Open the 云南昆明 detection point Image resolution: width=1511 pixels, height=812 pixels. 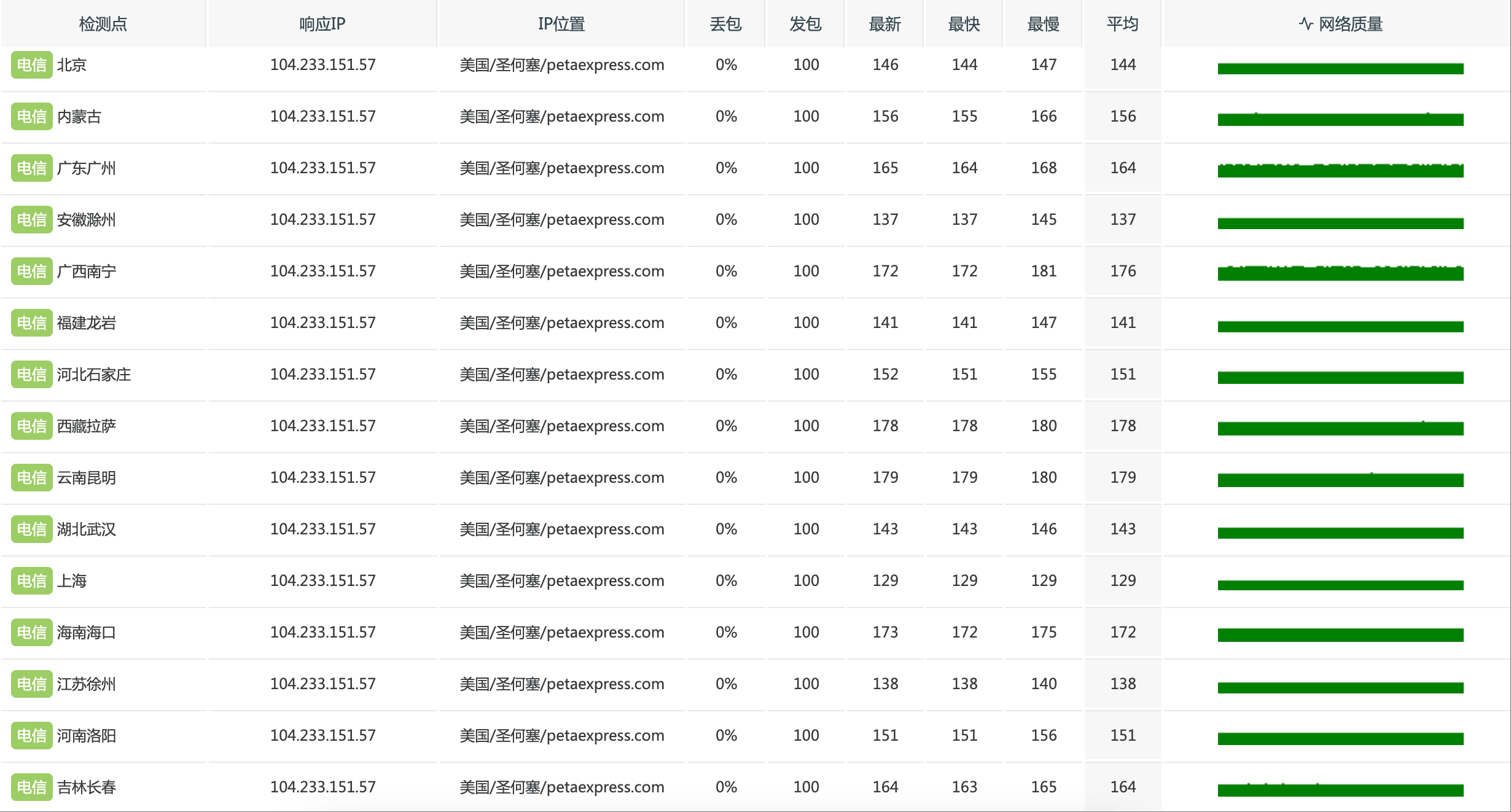pos(86,478)
